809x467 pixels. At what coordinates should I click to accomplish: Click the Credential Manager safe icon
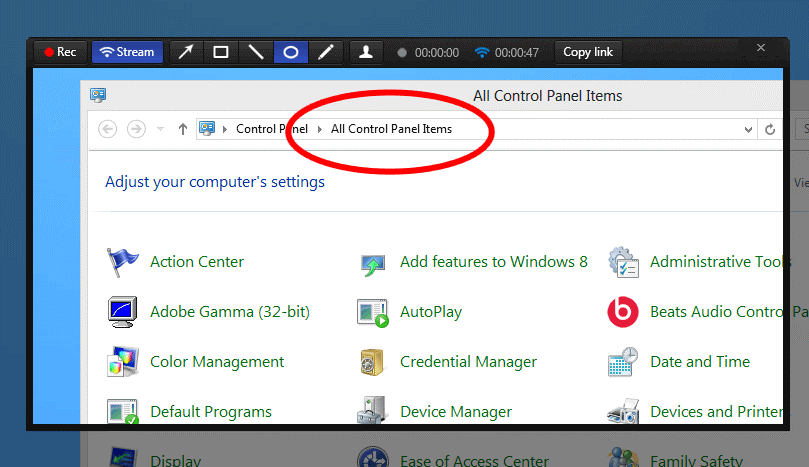point(373,362)
